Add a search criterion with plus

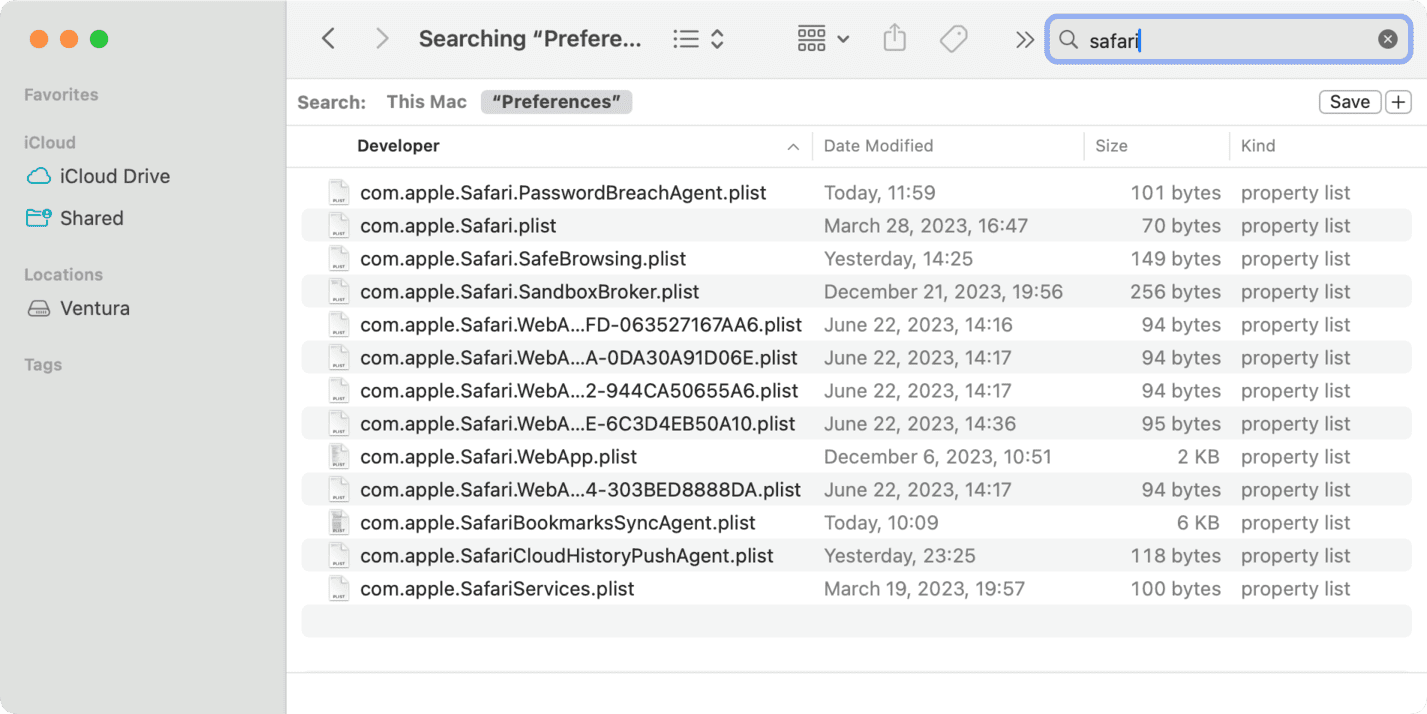1398,102
